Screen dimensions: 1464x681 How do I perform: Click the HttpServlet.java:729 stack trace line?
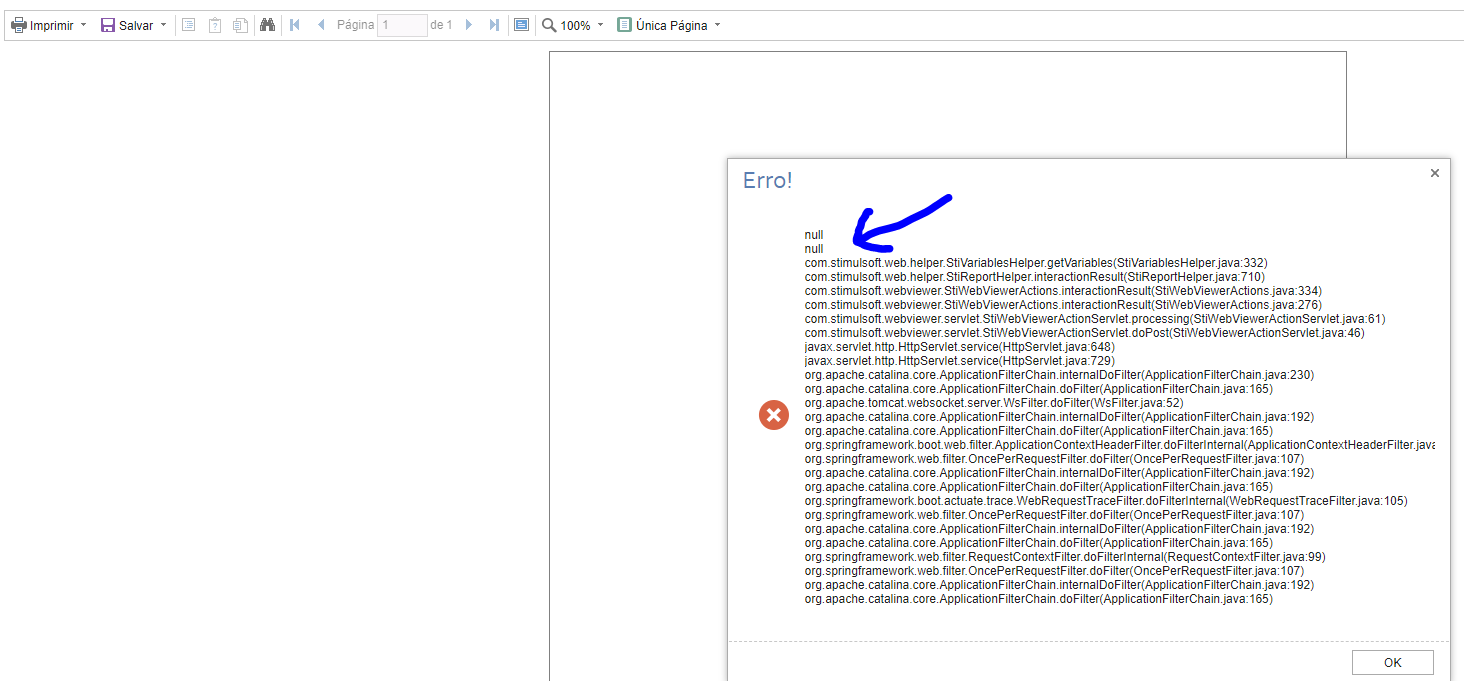(x=959, y=361)
